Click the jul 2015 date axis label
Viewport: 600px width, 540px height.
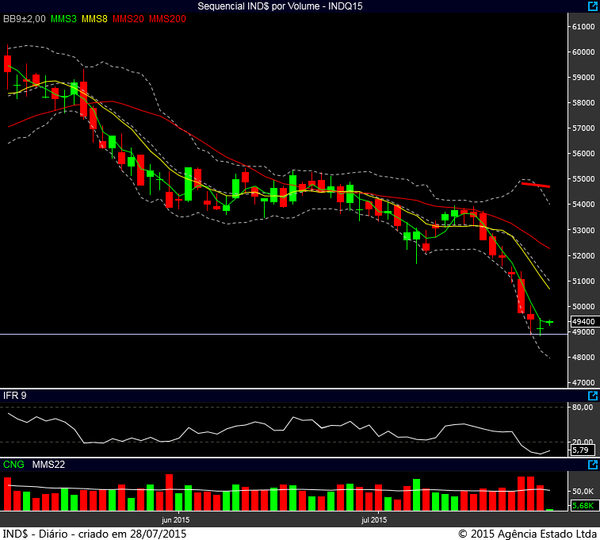click(372, 520)
